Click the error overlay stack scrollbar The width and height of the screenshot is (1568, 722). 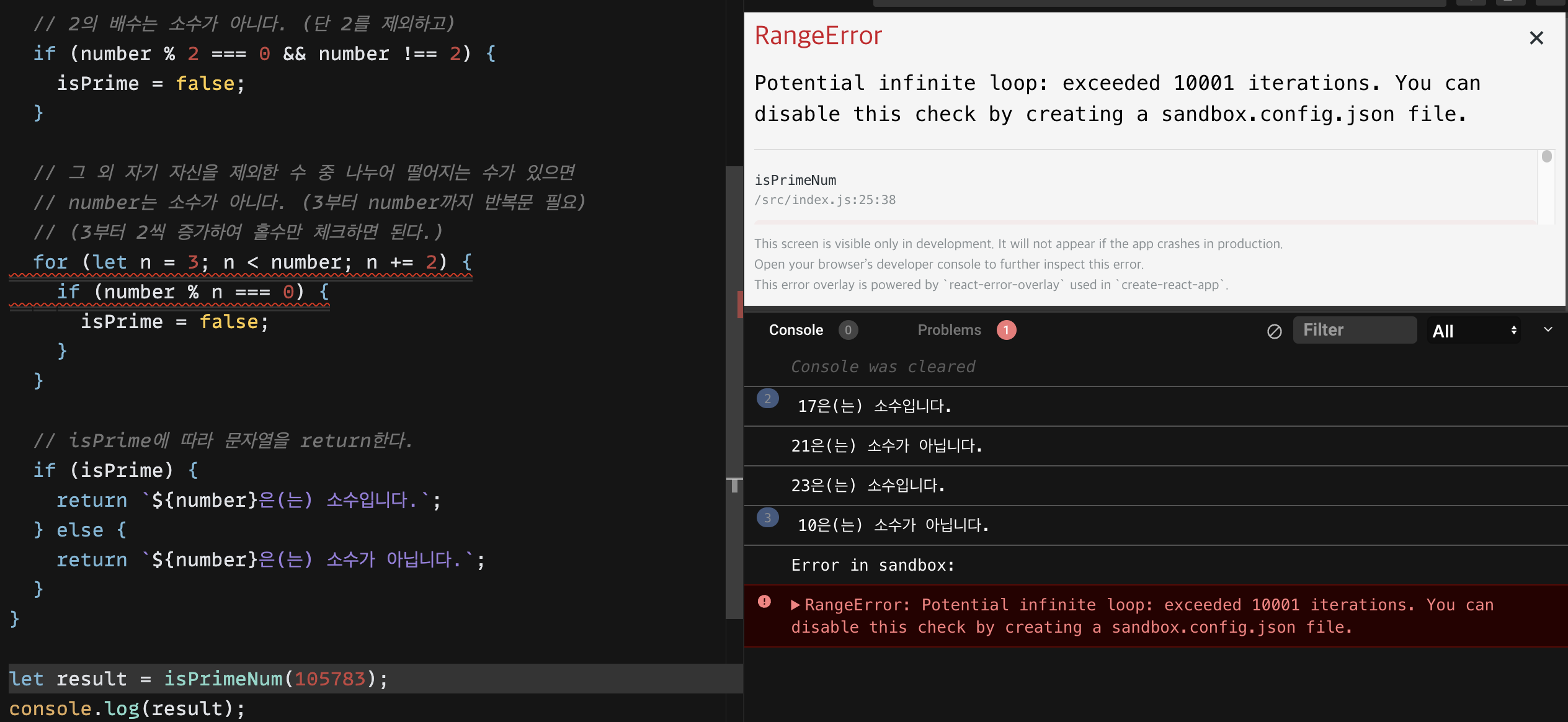(x=1546, y=156)
